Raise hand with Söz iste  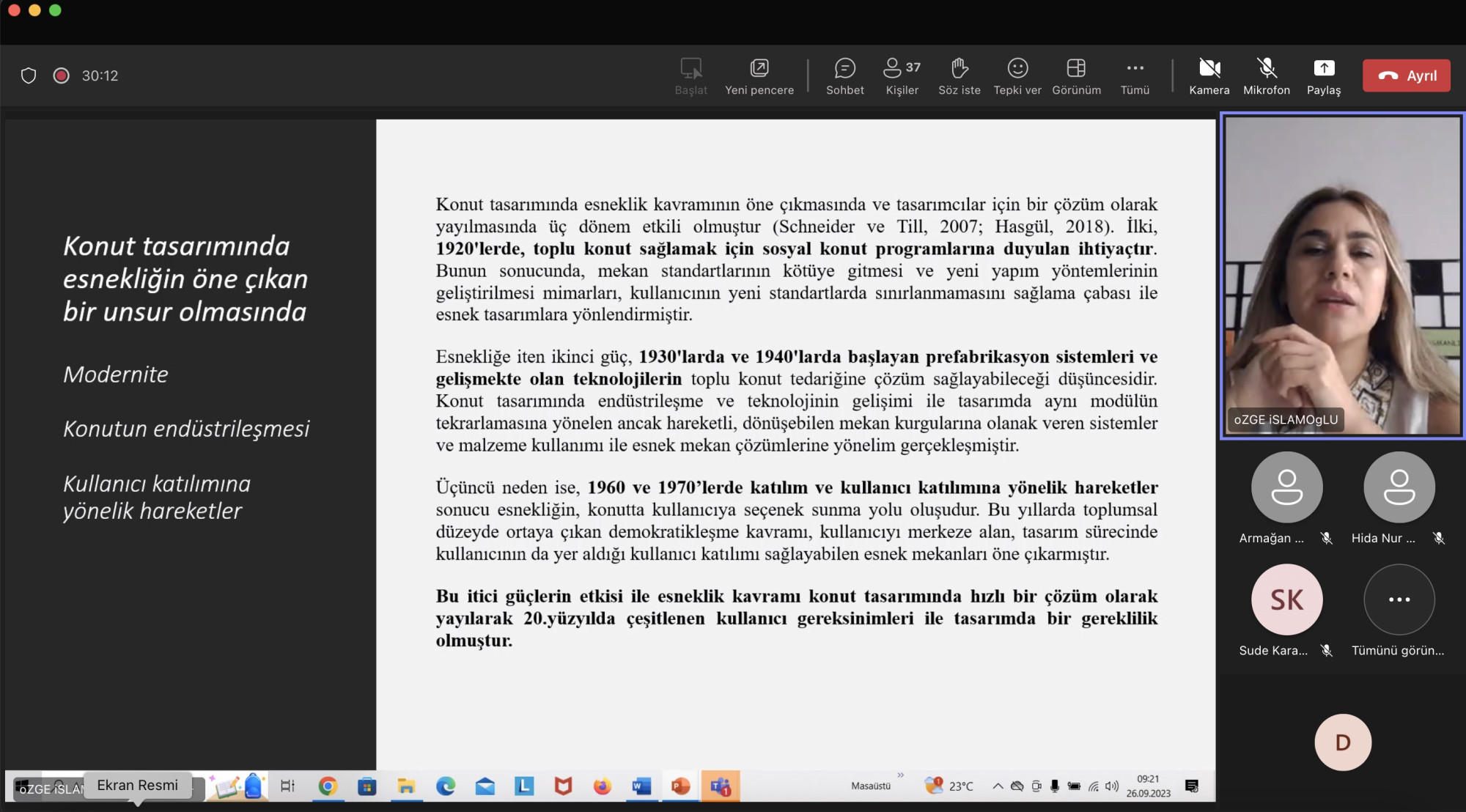(959, 76)
